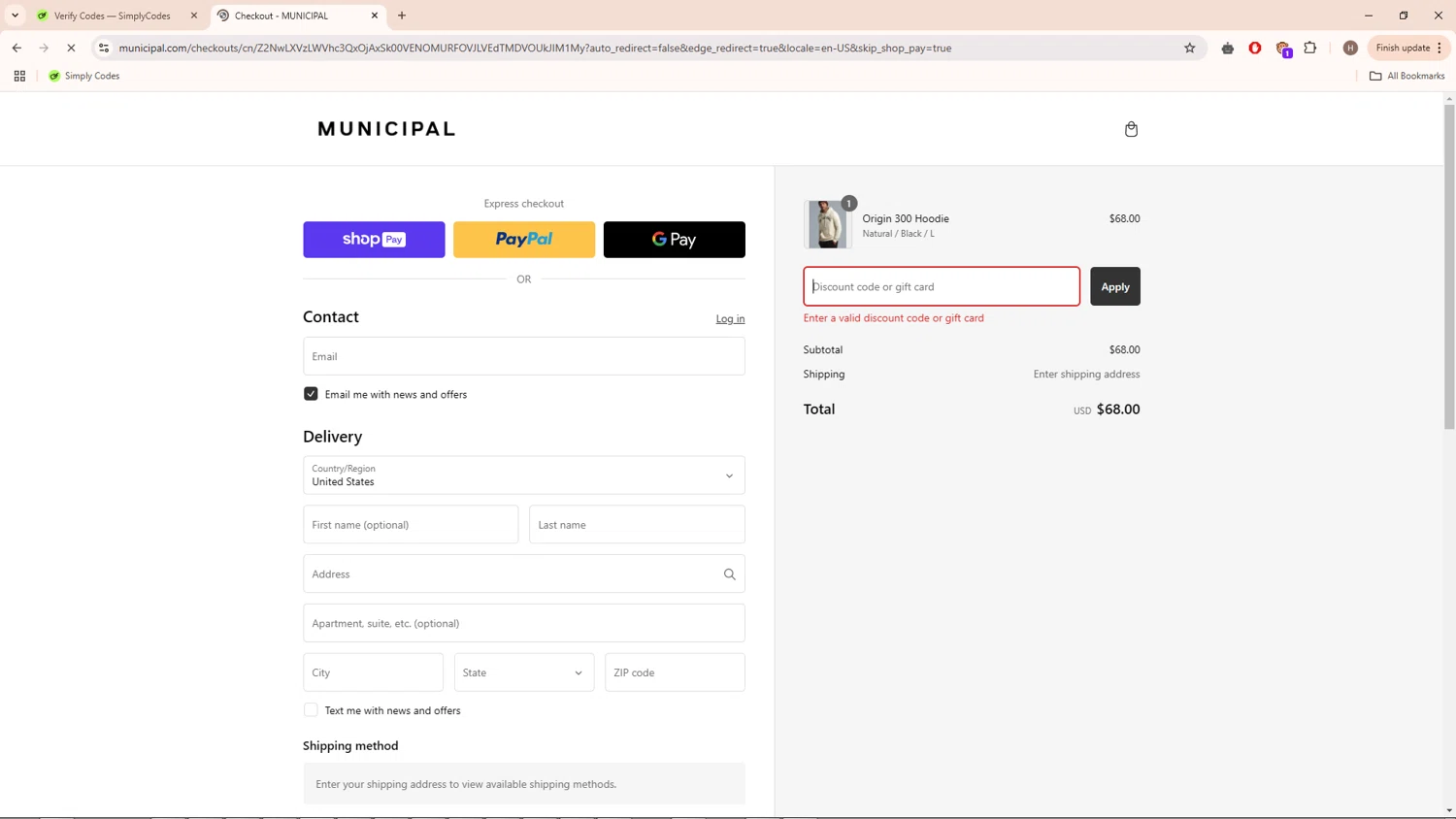This screenshot has width=1456, height=819.
Task: Open the shopping cart bag icon
Action: click(x=1131, y=129)
